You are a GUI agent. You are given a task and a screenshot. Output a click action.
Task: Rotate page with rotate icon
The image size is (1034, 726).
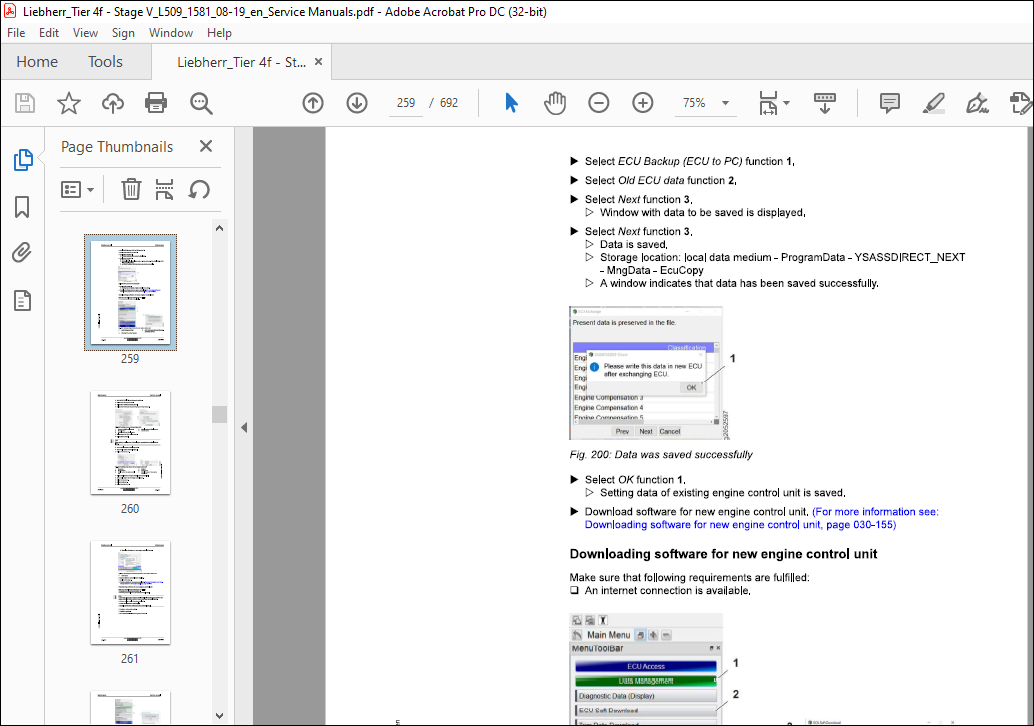pyautogui.click(x=198, y=189)
